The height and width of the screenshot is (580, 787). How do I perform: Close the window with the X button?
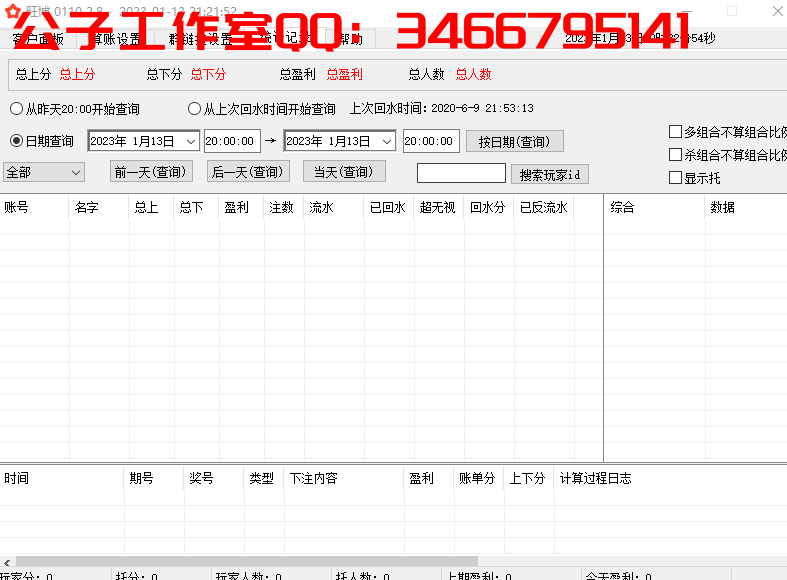(x=777, y=11)
